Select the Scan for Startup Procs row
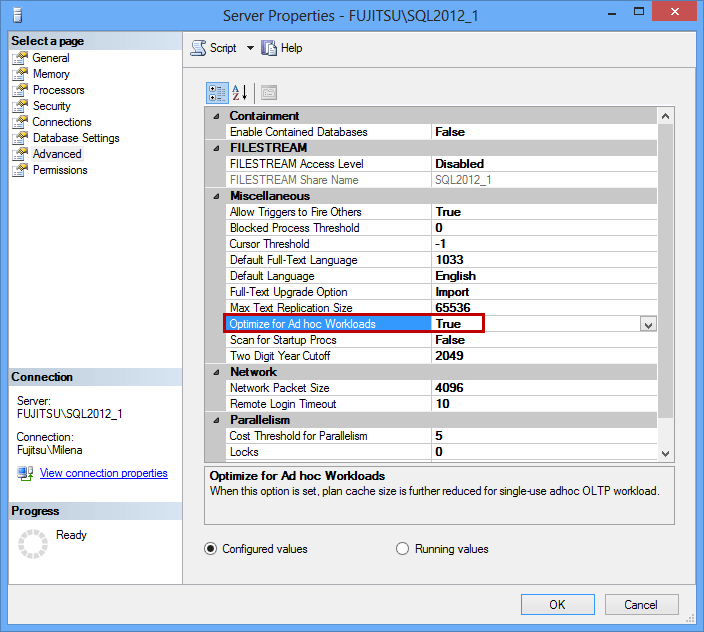Screen dimensions: 704x632 pyautogui.click(x=441, y=340)
